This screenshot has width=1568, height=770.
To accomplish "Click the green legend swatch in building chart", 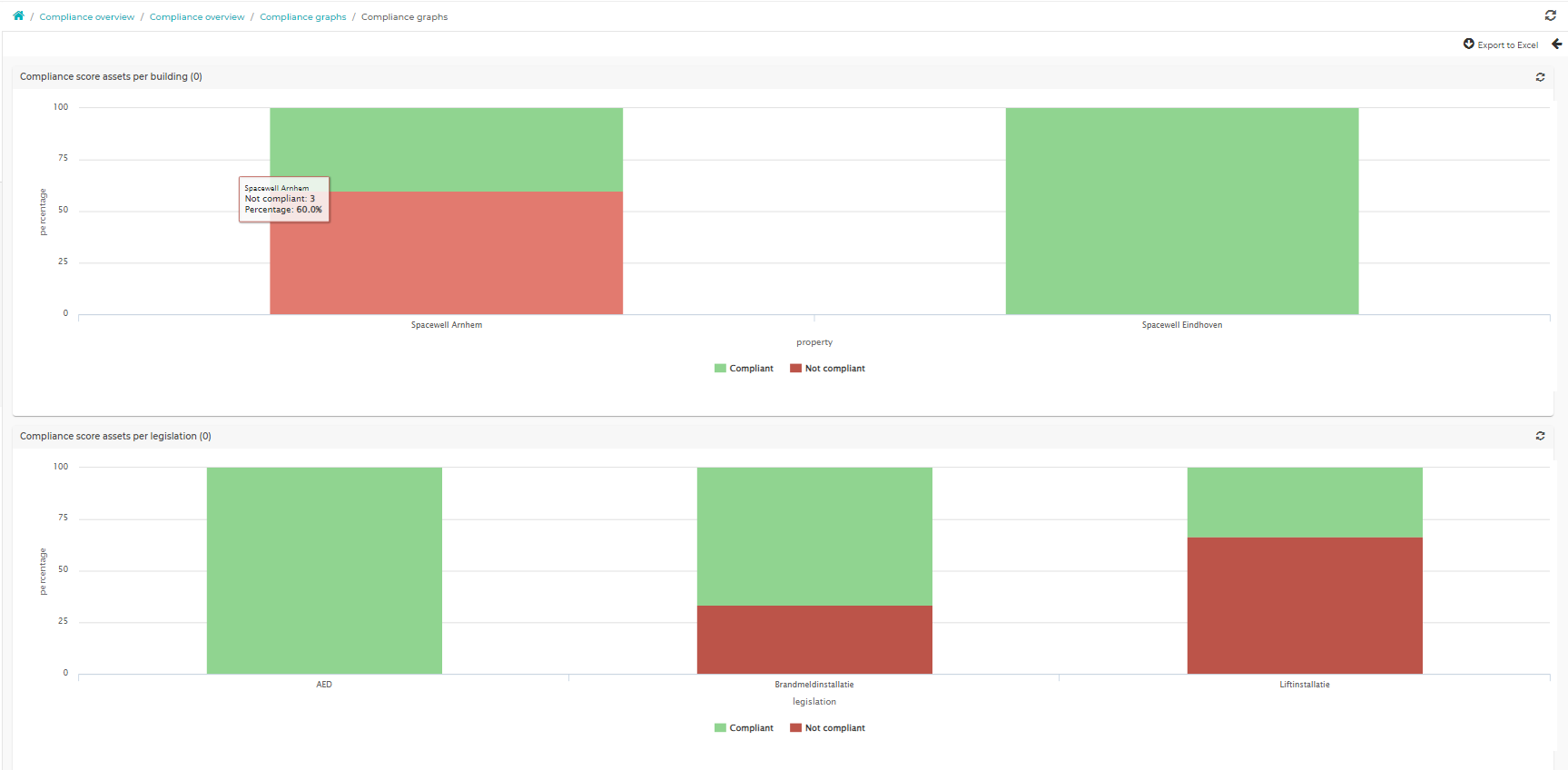I will [x=720, y=369].
